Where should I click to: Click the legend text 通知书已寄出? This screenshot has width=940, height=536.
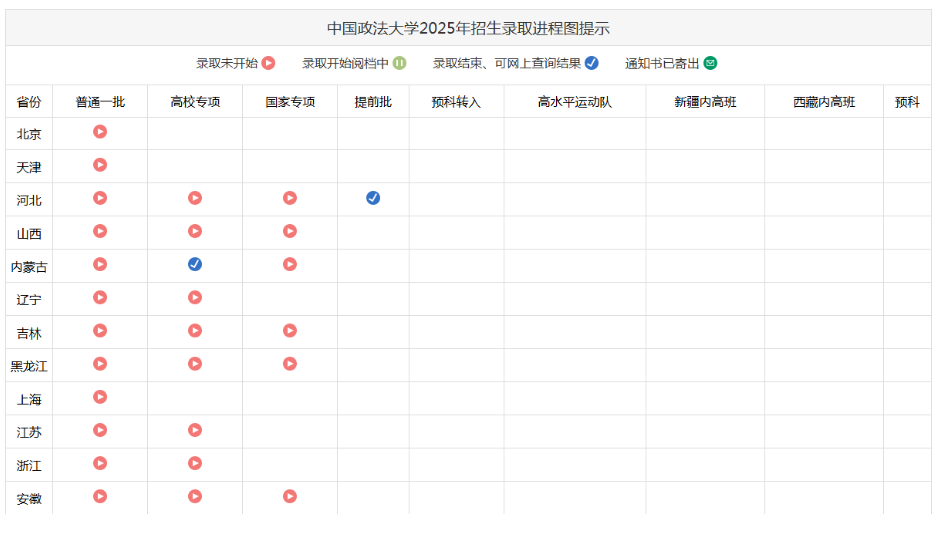click(662, 63)
